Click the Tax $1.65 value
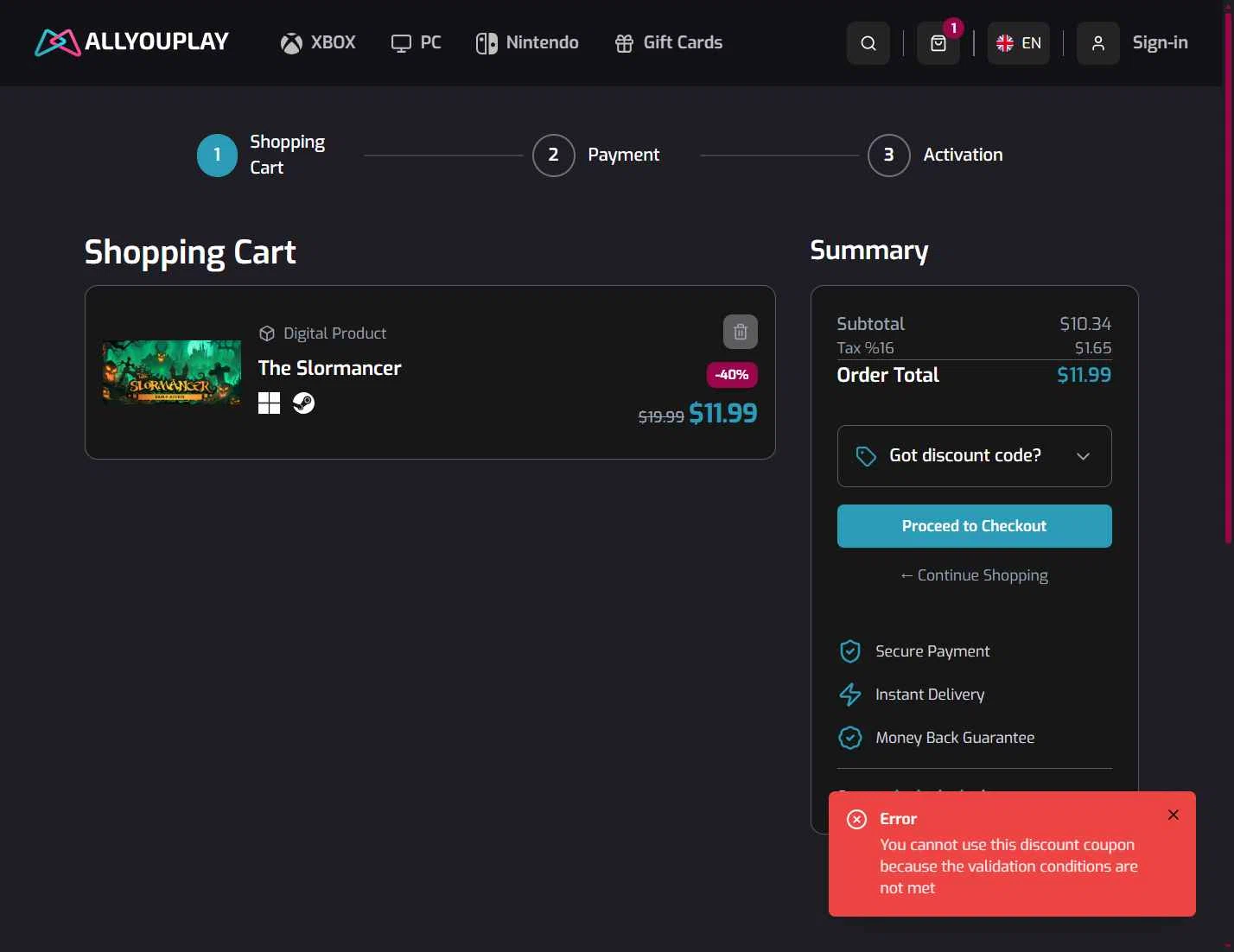The width and height of the screenshot is (1234, 952). (x=1093, y=348)
